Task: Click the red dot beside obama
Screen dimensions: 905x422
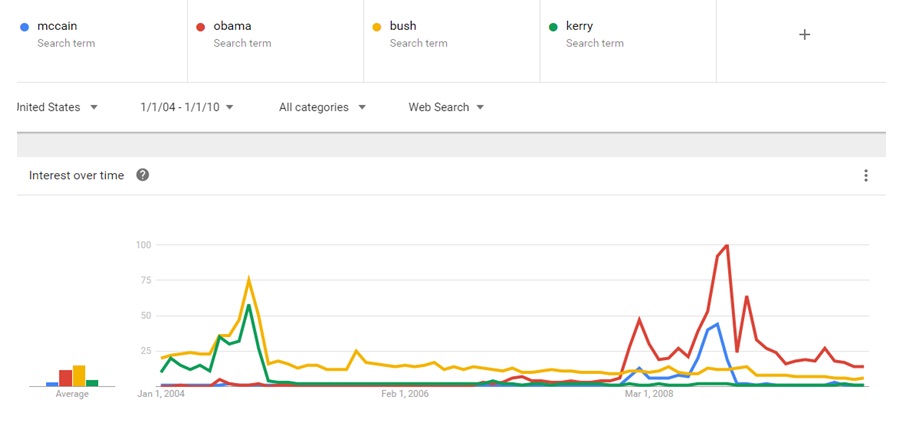Action: point(199,27)
